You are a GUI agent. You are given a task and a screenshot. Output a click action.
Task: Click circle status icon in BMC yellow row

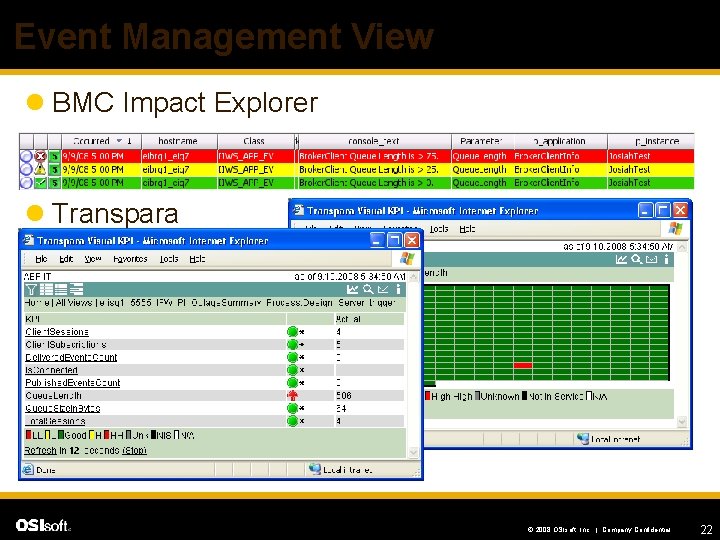click(x=26, y=169)
